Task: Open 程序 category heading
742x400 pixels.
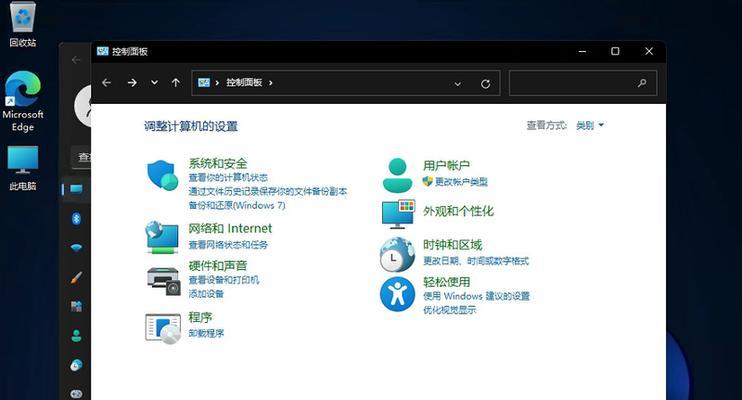Action: [200, 317]
